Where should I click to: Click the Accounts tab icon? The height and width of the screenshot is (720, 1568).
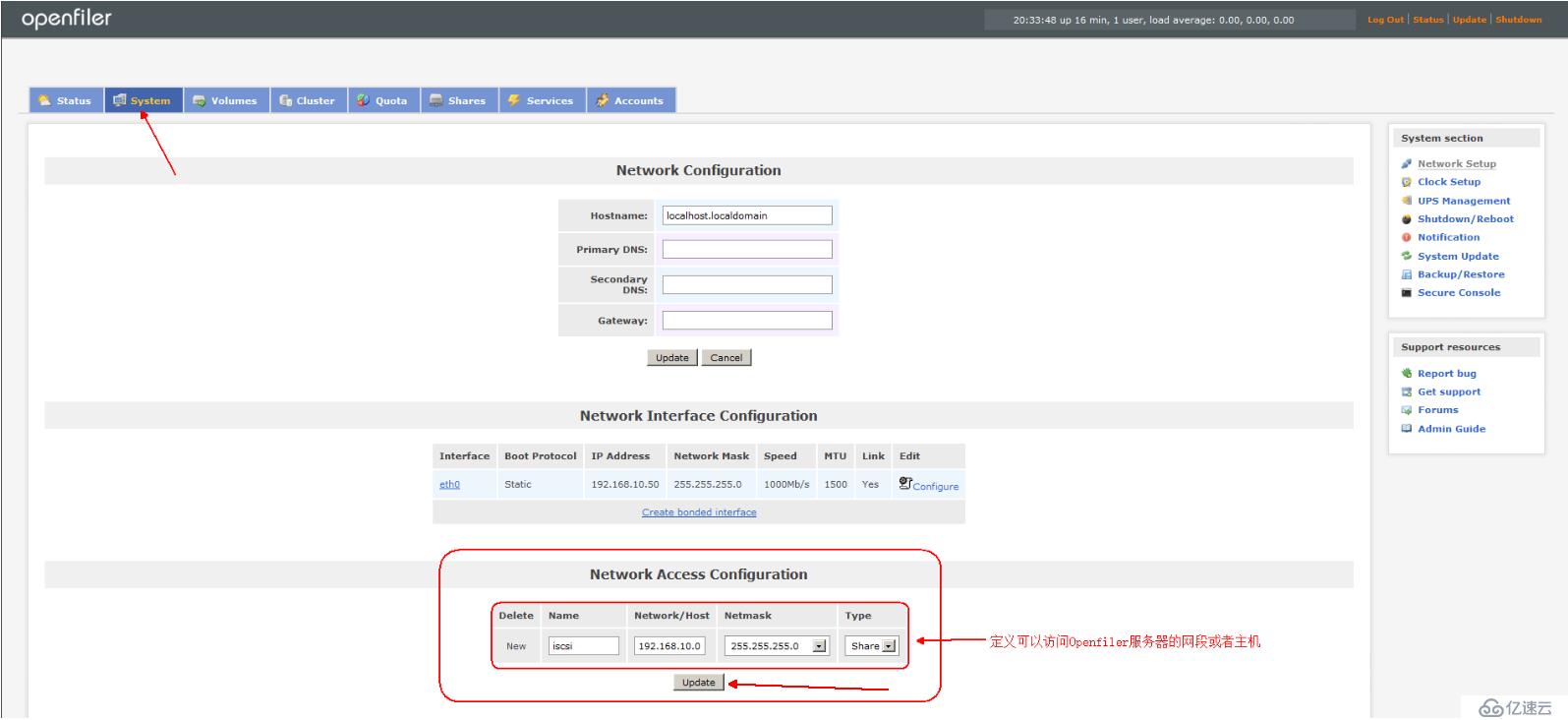(x=602, y=100)
